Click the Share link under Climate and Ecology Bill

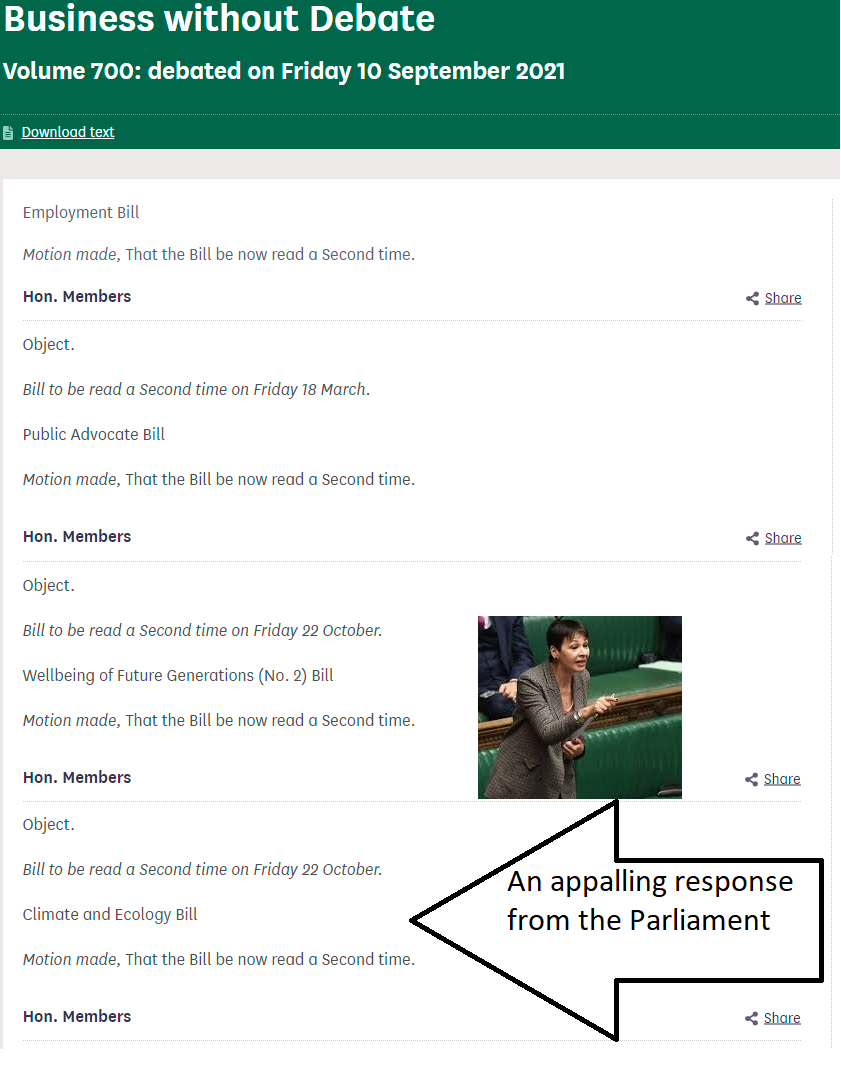[x=783, y=1018]
